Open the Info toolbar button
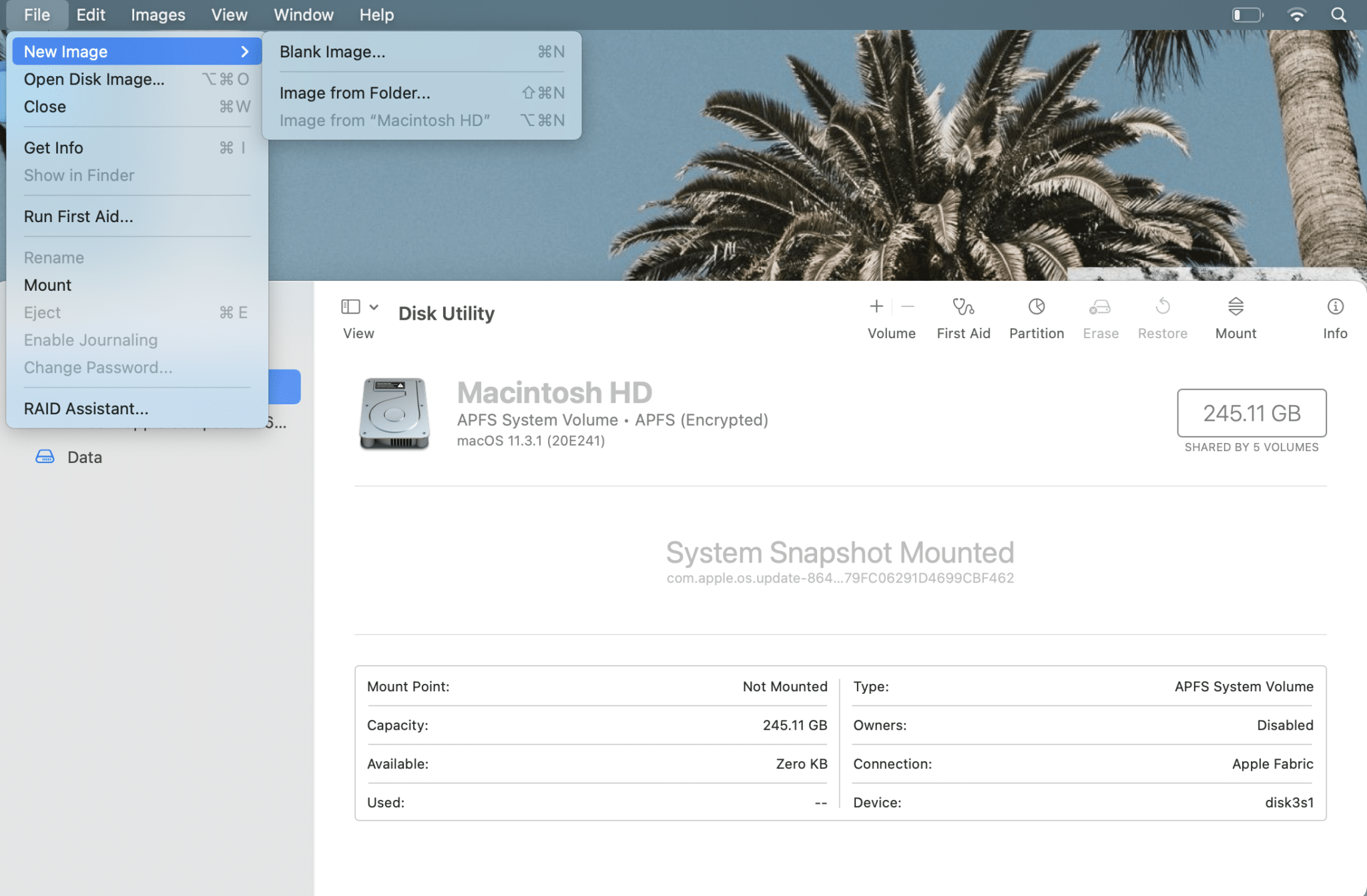 point(1335,307)
